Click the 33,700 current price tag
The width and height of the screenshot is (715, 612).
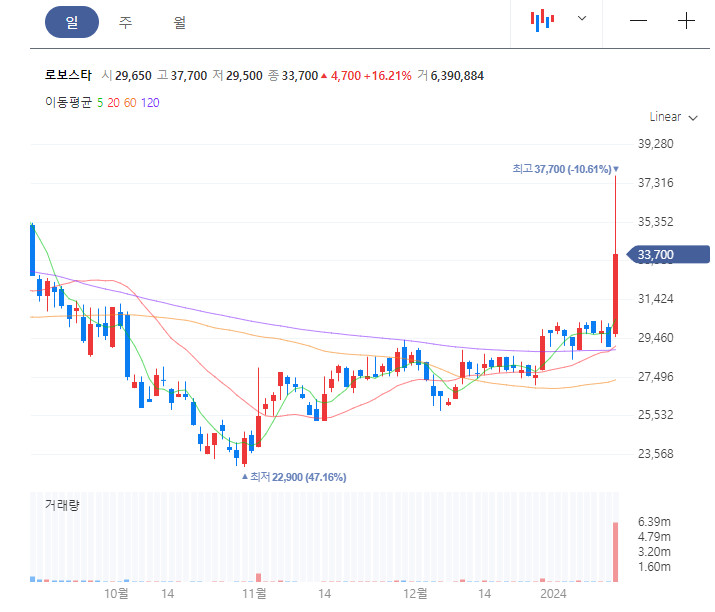(668, 254)
